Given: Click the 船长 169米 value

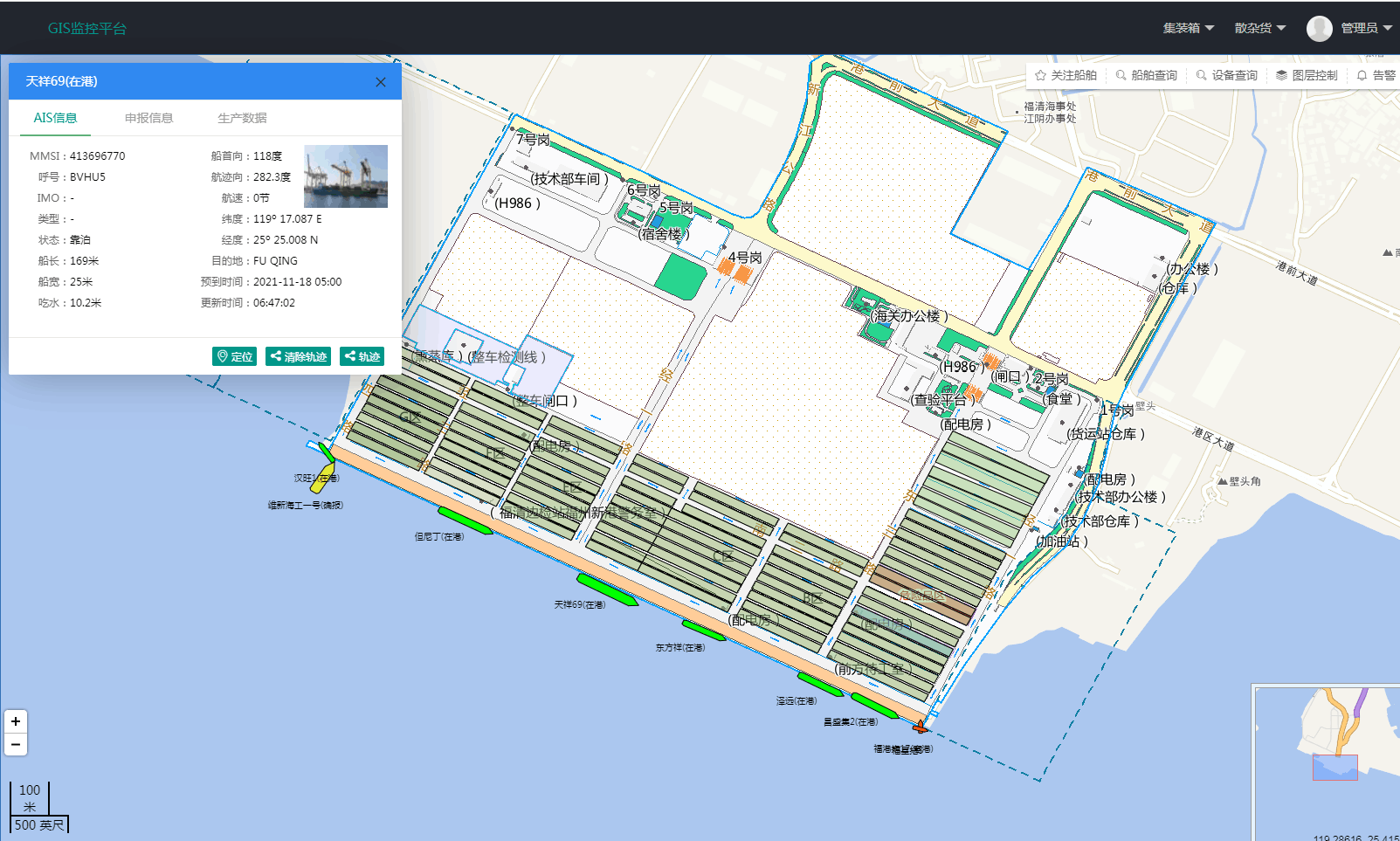Looking at the screenshot, I should pyautogui.click(x=85, y=261).
